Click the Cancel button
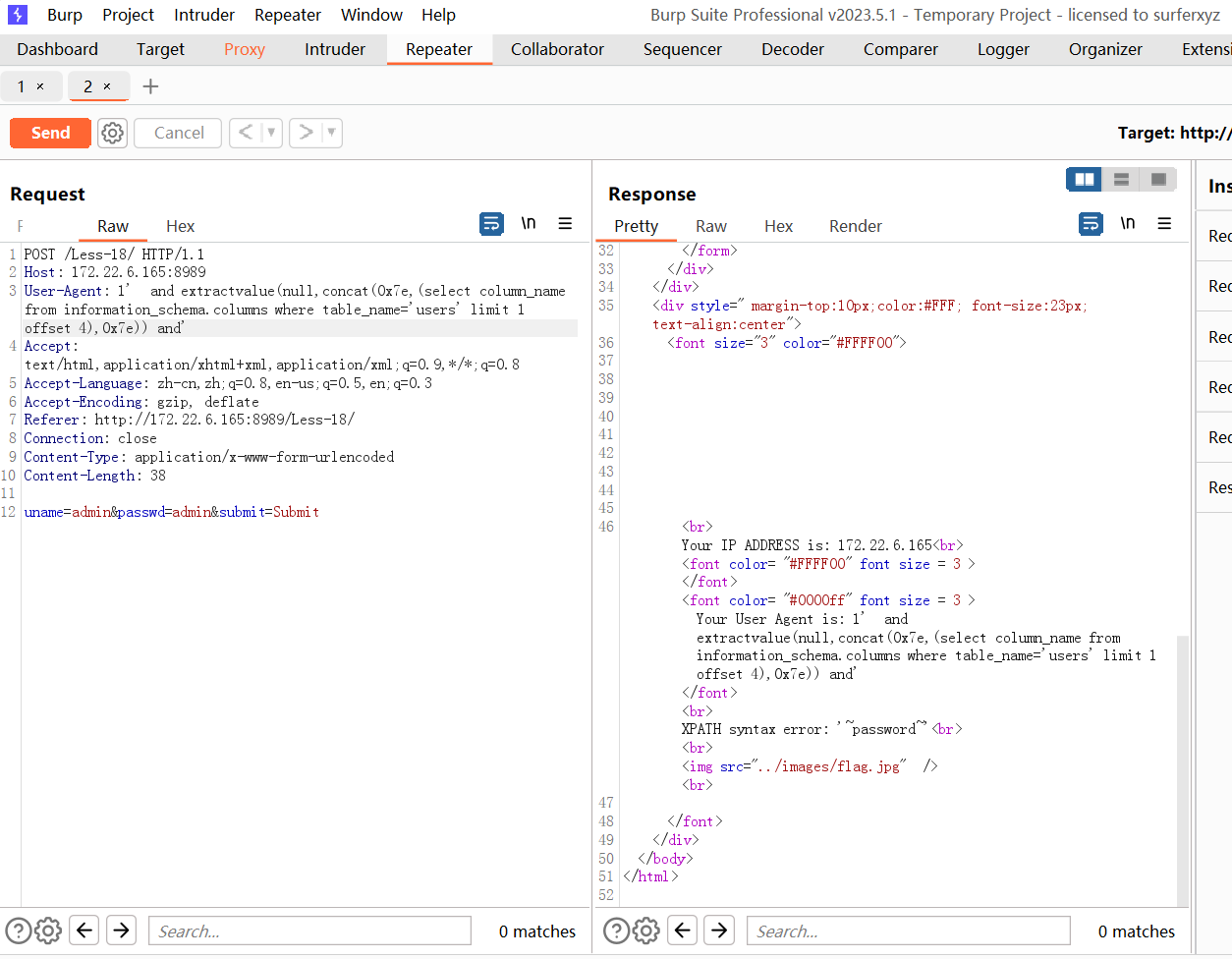This screenshot has width=1232, height=959. tap(178, 133)
